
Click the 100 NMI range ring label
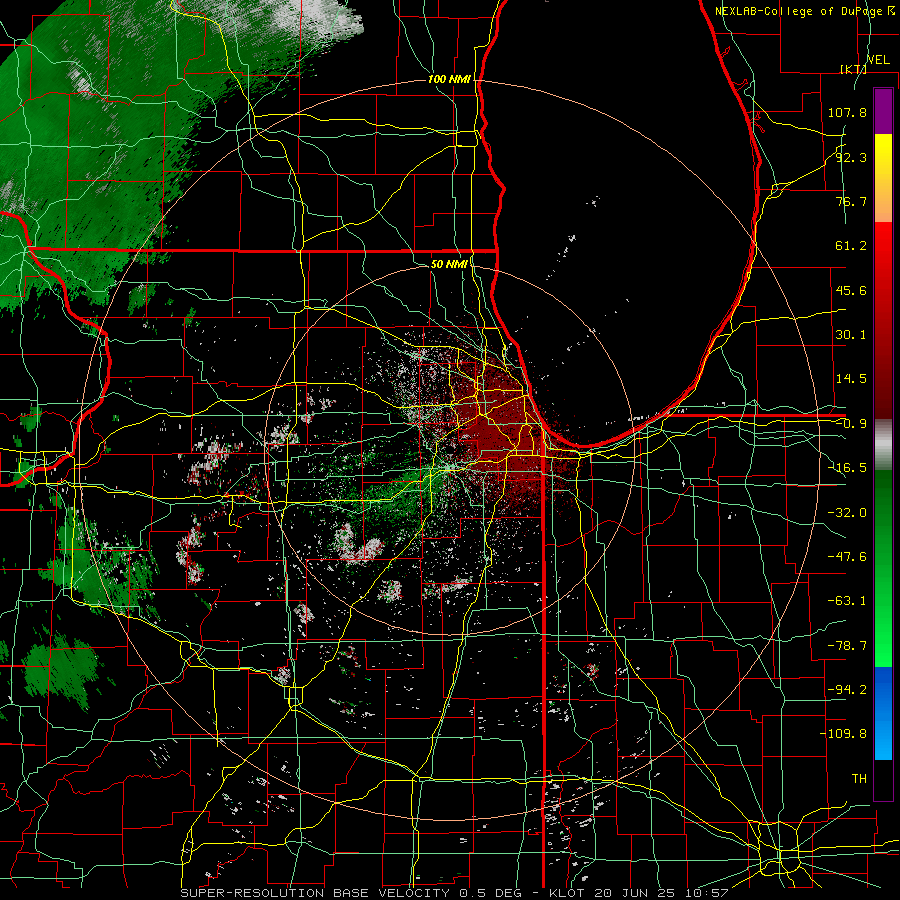point(449,79)
